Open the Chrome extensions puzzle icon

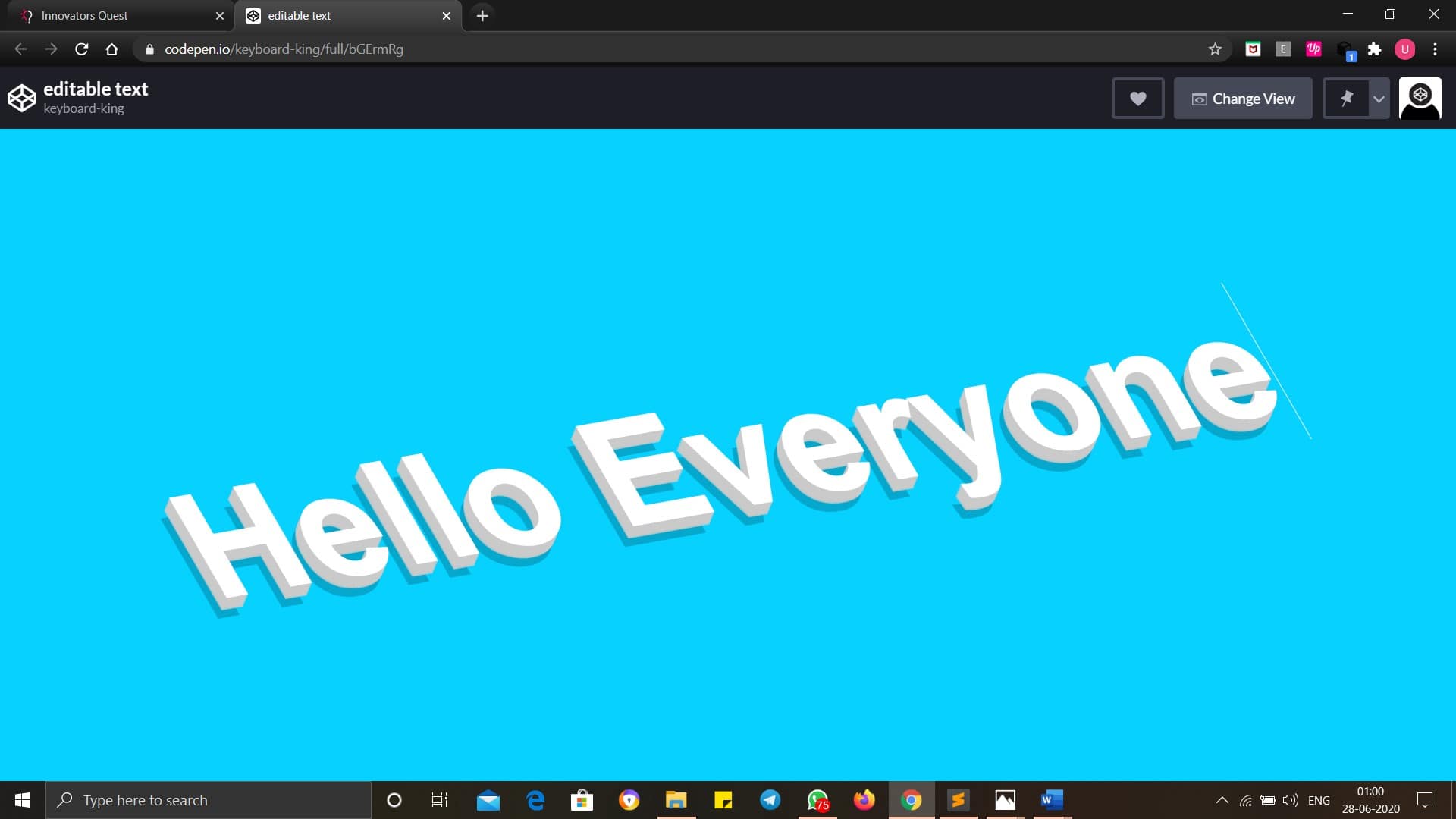1374,49
